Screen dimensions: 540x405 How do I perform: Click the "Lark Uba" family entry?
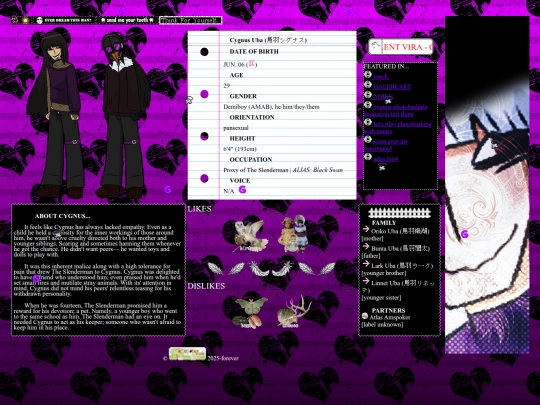tap(402, 266)
